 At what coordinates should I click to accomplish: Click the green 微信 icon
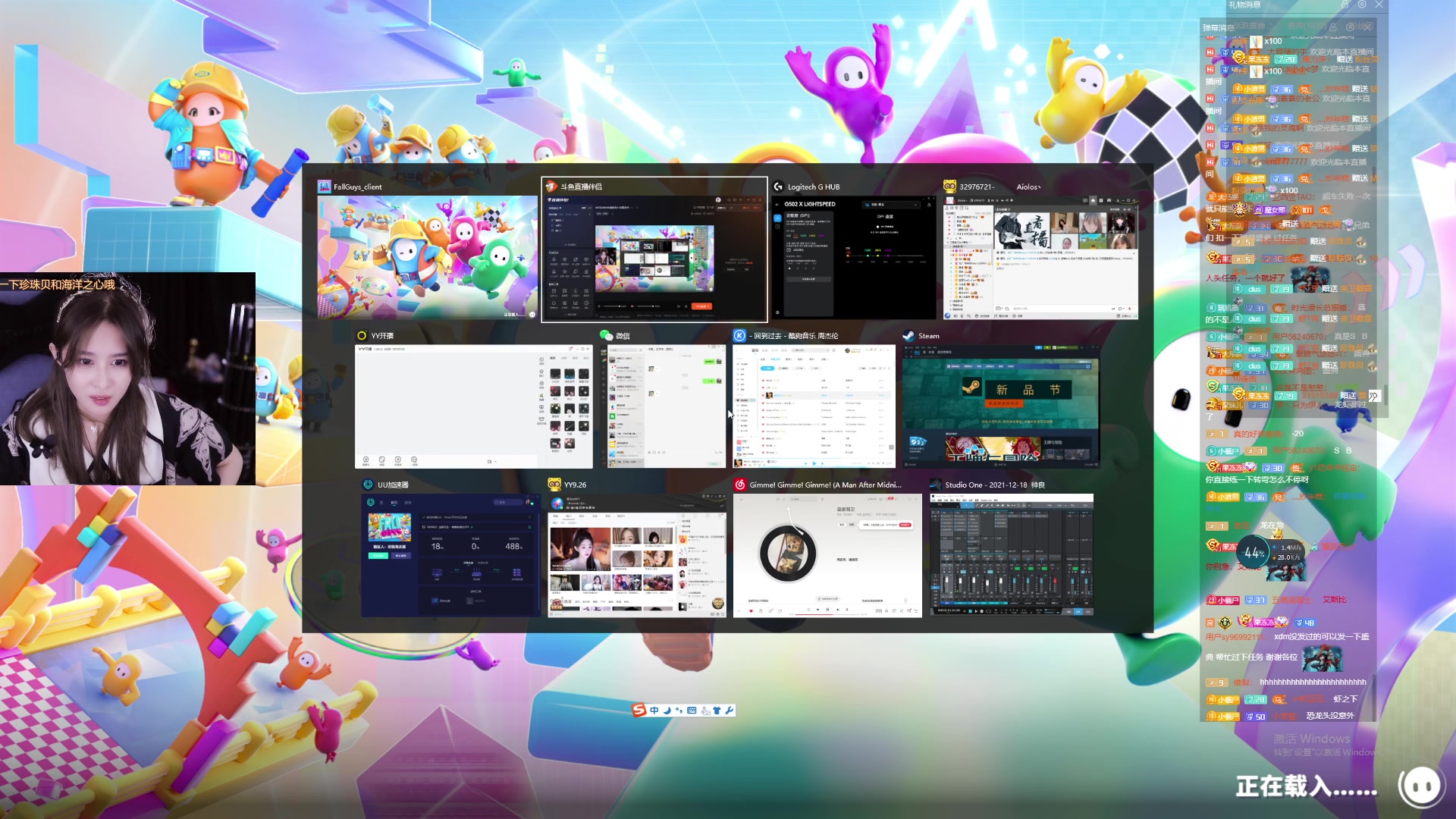[606, 335]
